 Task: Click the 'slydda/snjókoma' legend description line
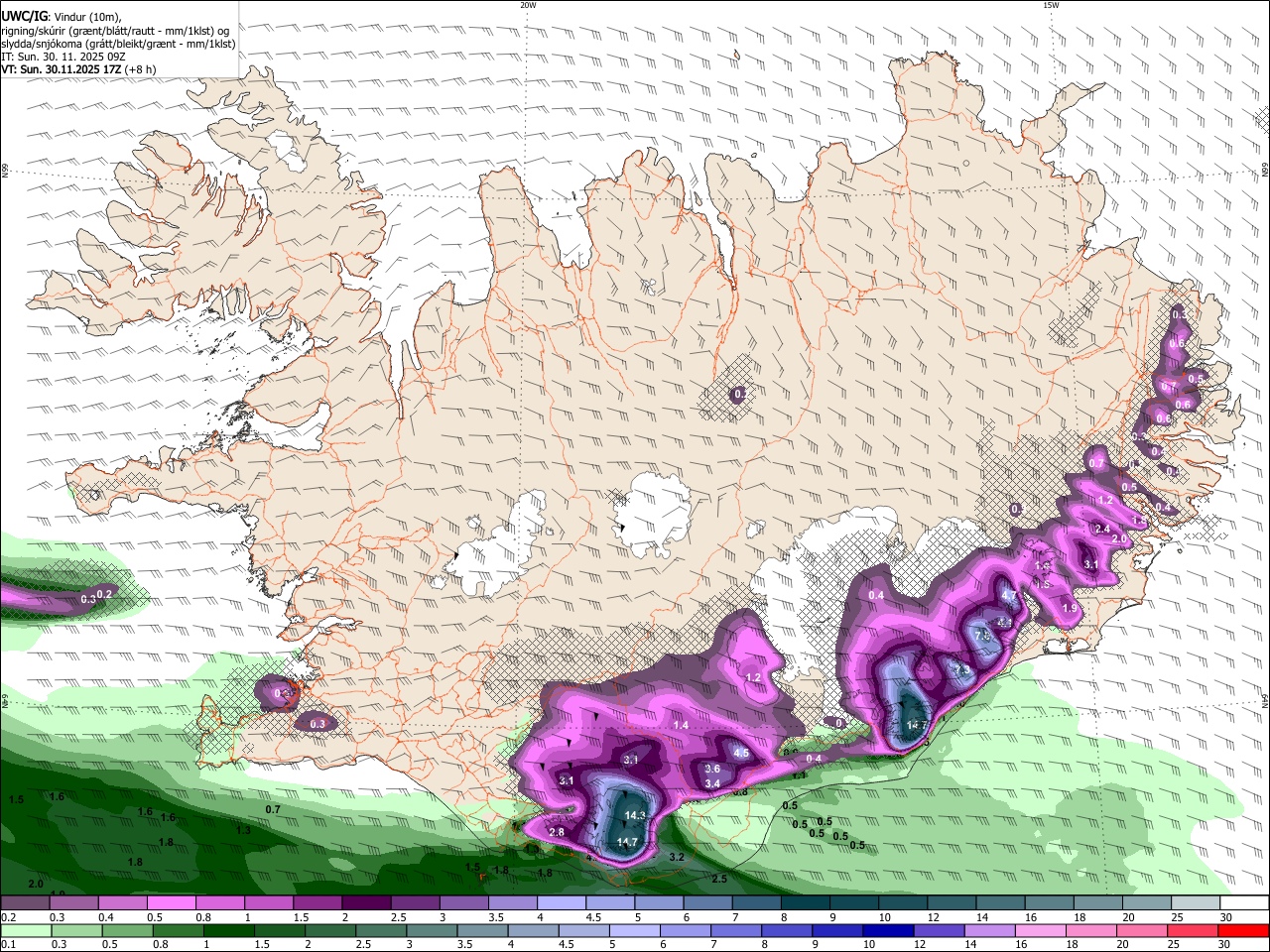tap(118, 44)
